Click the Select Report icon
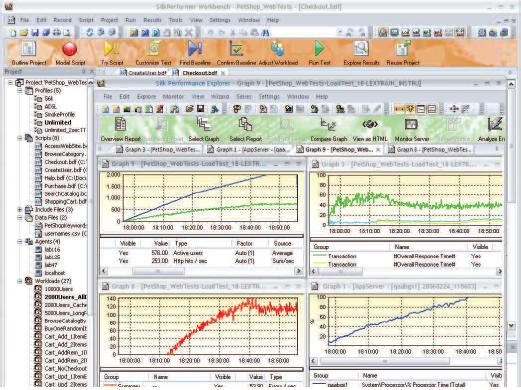521x390 pixels. pos(245,125)
